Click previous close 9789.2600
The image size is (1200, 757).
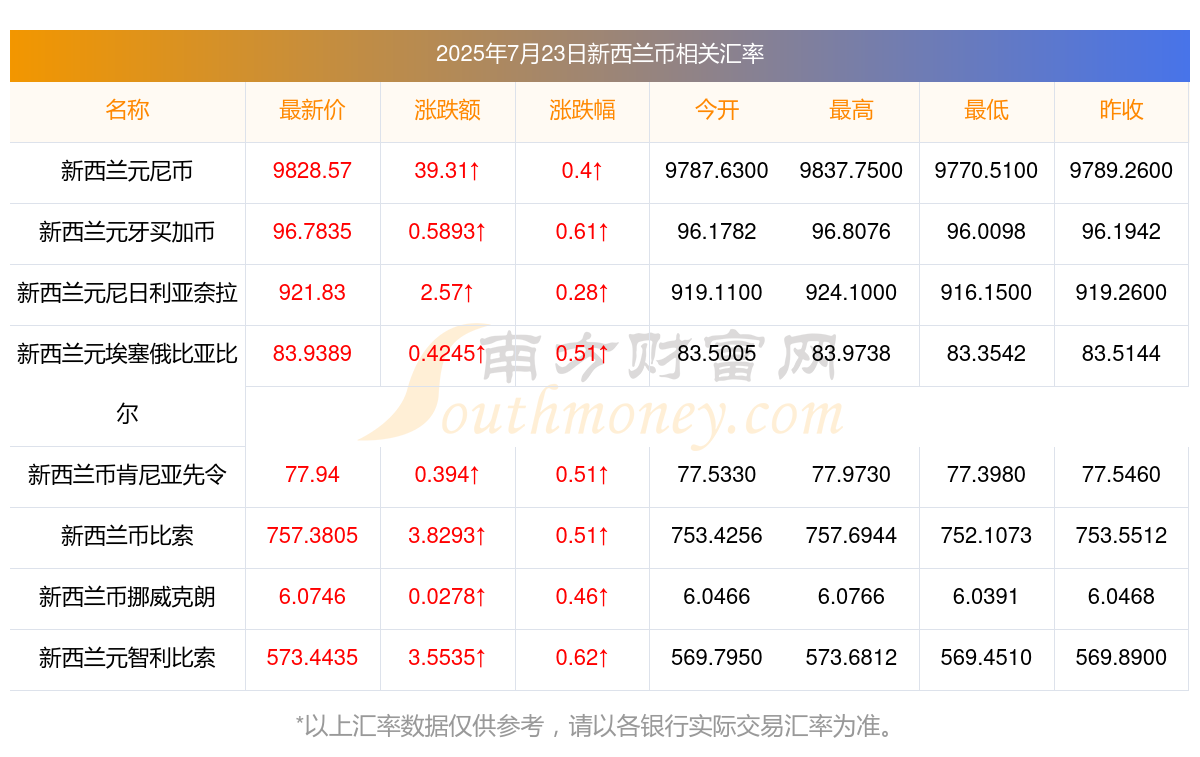1121,171
